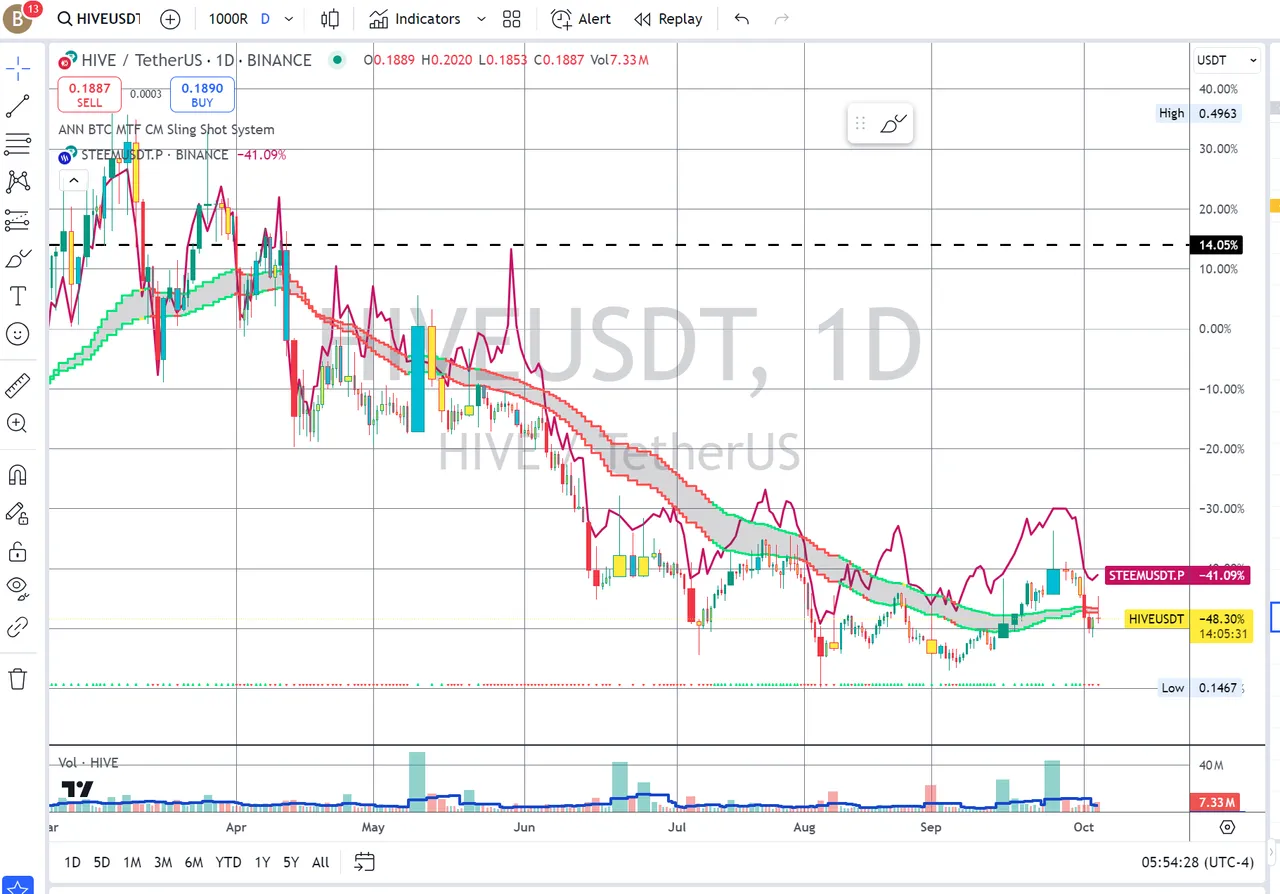Show All available data range
The image size is (1280, 894).
coord(320,862)
